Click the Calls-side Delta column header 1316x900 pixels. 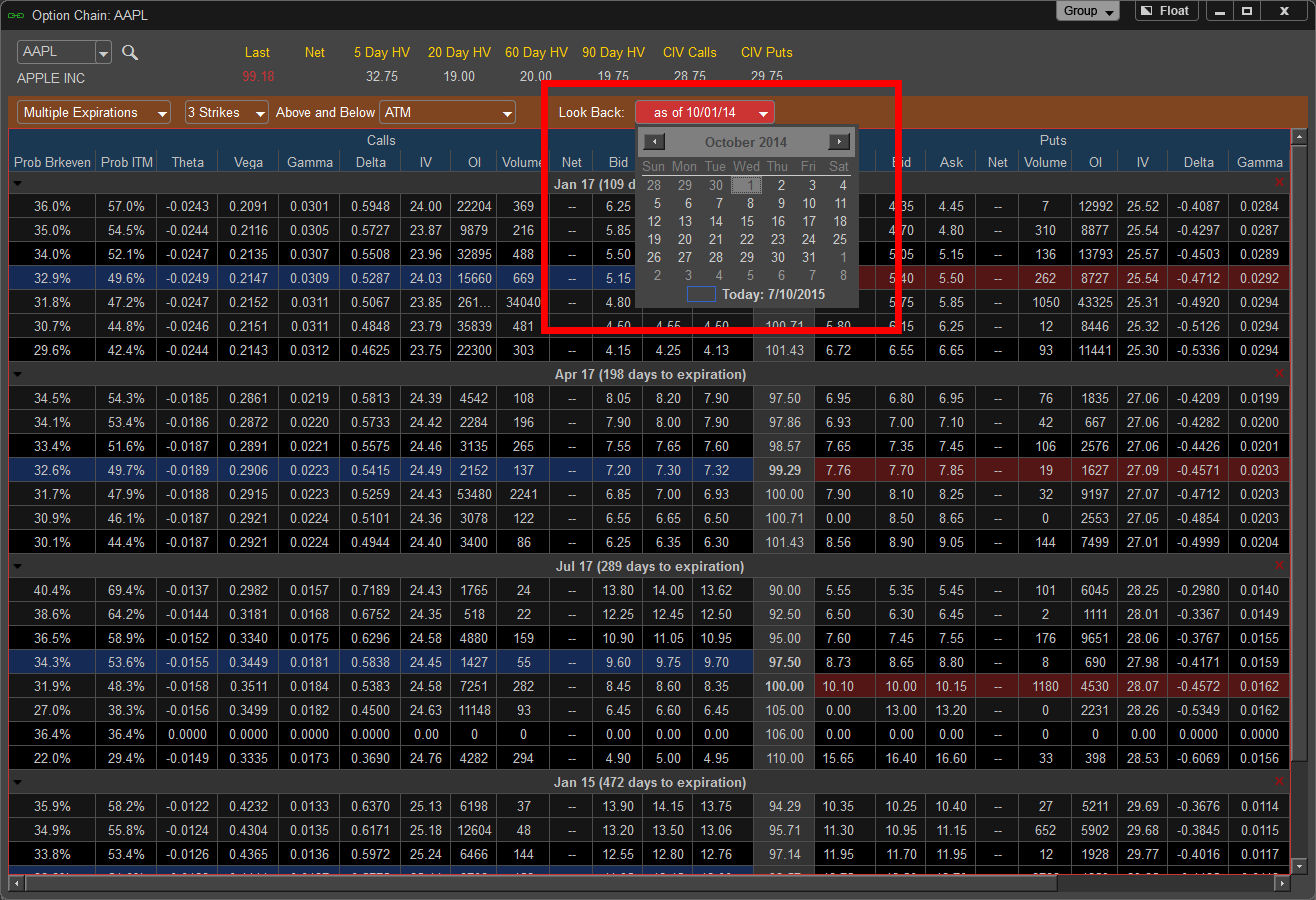[x=370, y=162]
